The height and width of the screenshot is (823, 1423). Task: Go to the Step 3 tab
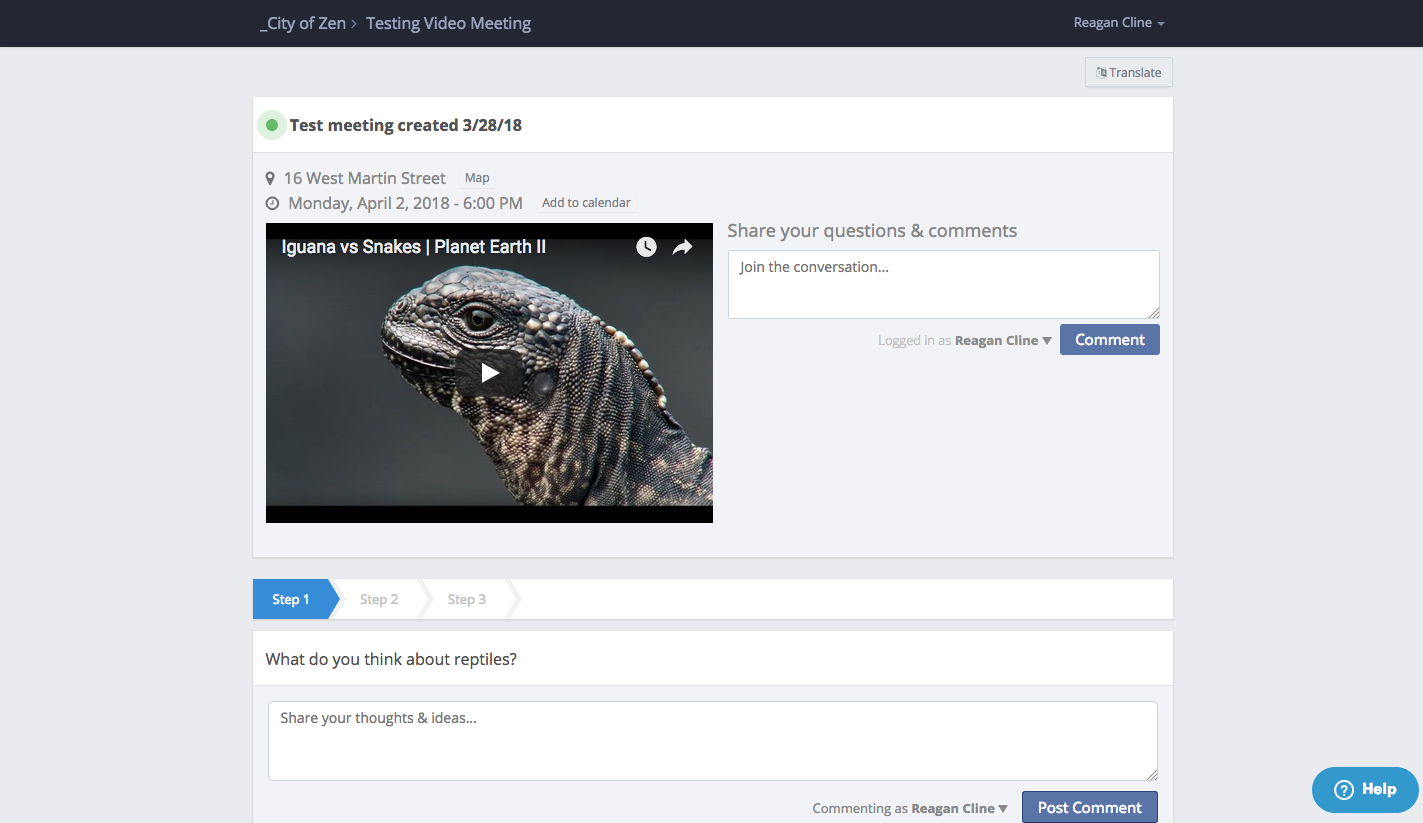coord(467,599)
